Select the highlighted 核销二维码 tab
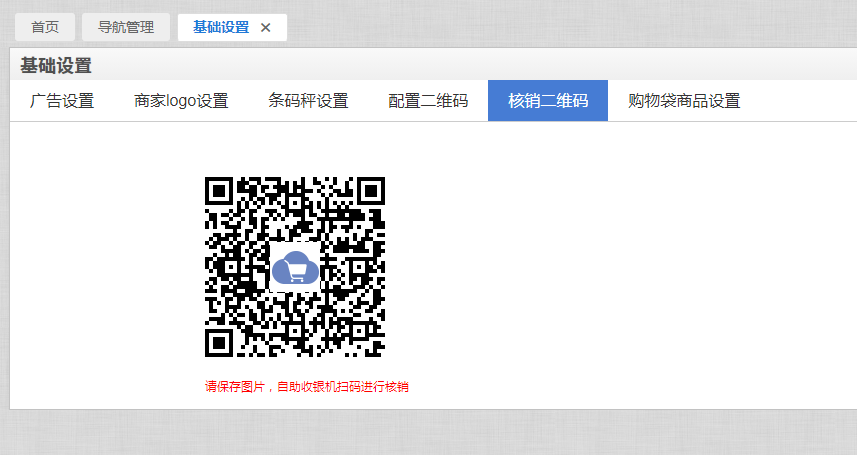 coord(548,101)
